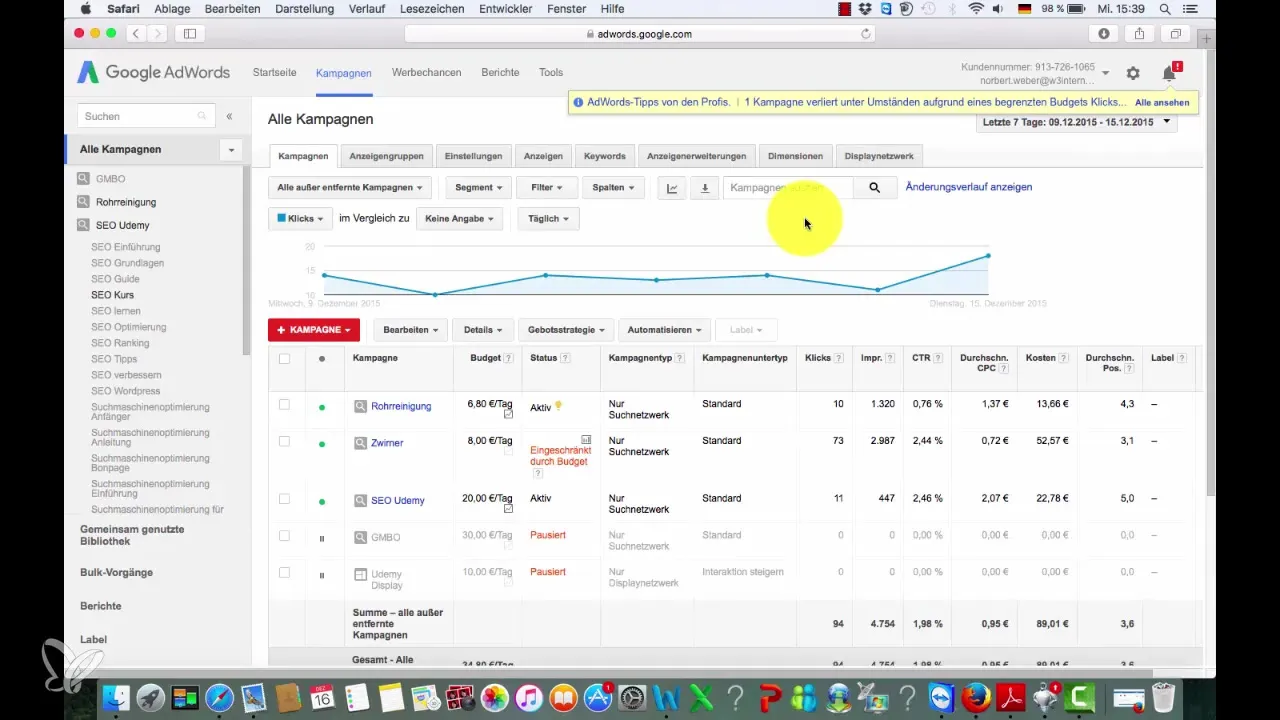1280x720 pixels.
Task: Select 'SEO Kurs' in the sidebar
Action: pos(112,295)
